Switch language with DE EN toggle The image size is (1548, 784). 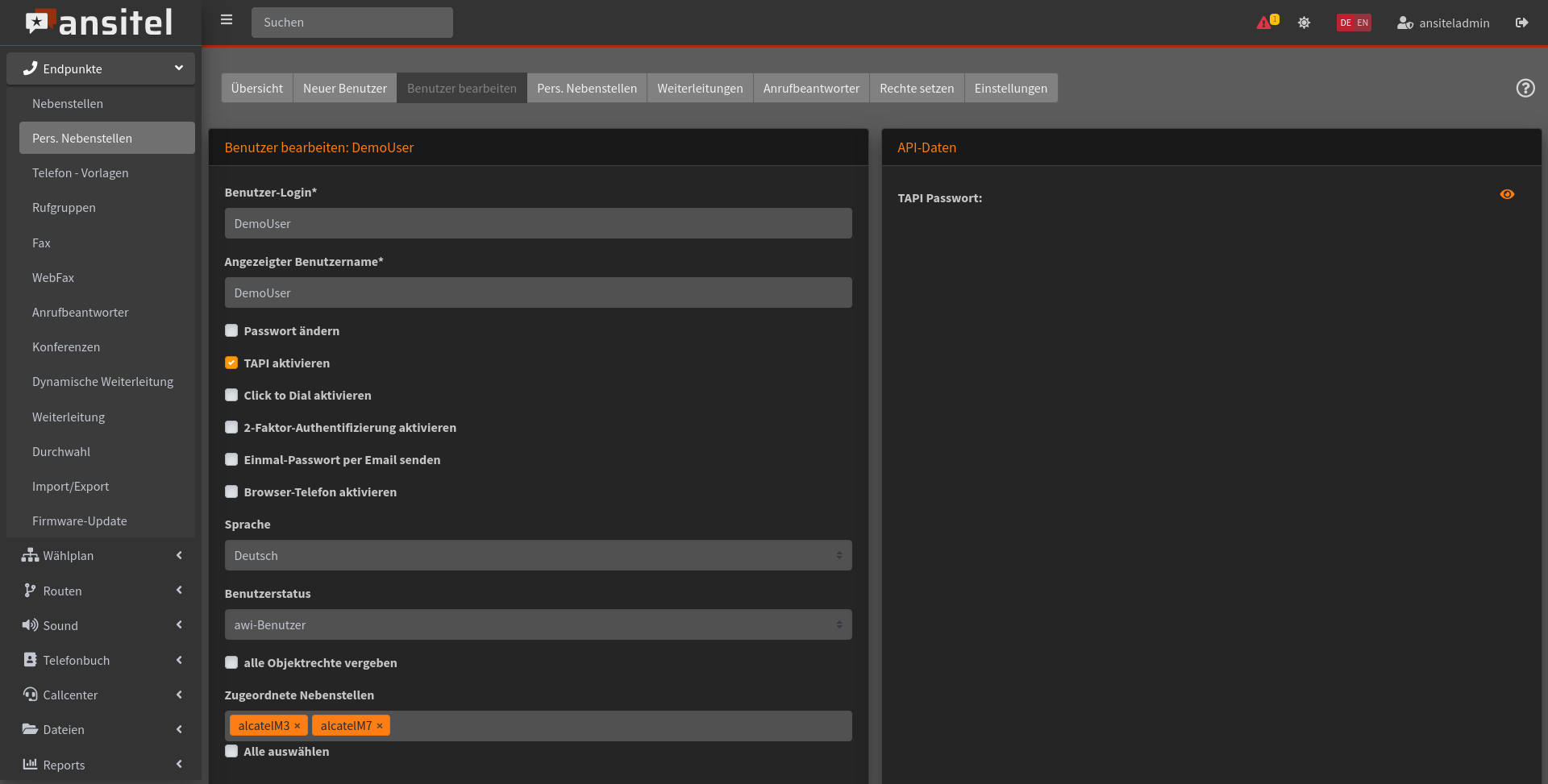[1354, 23]
